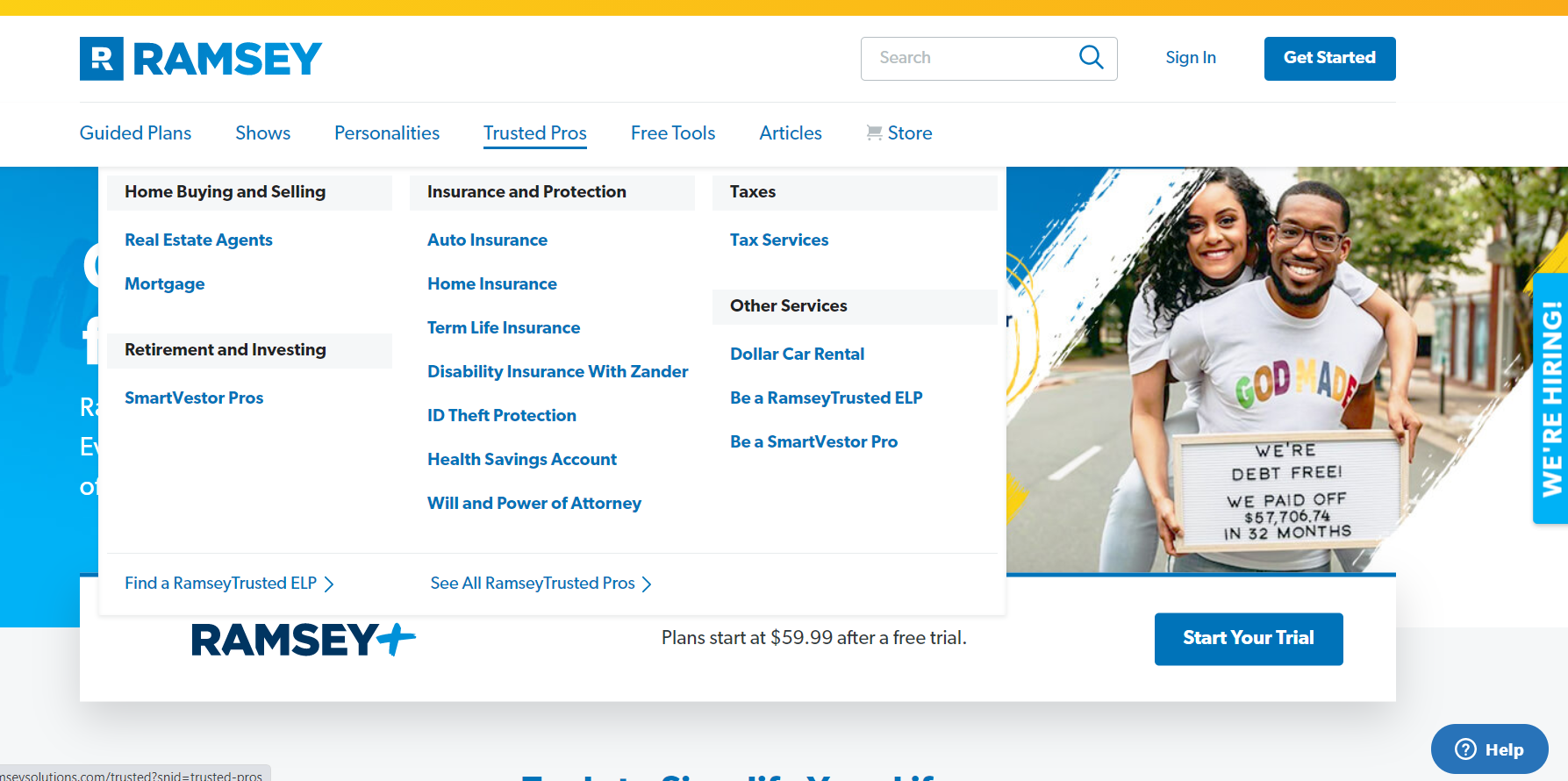
Task: Choose Home Insurance link
Action: pyautogui.click(x=492, y=283)
